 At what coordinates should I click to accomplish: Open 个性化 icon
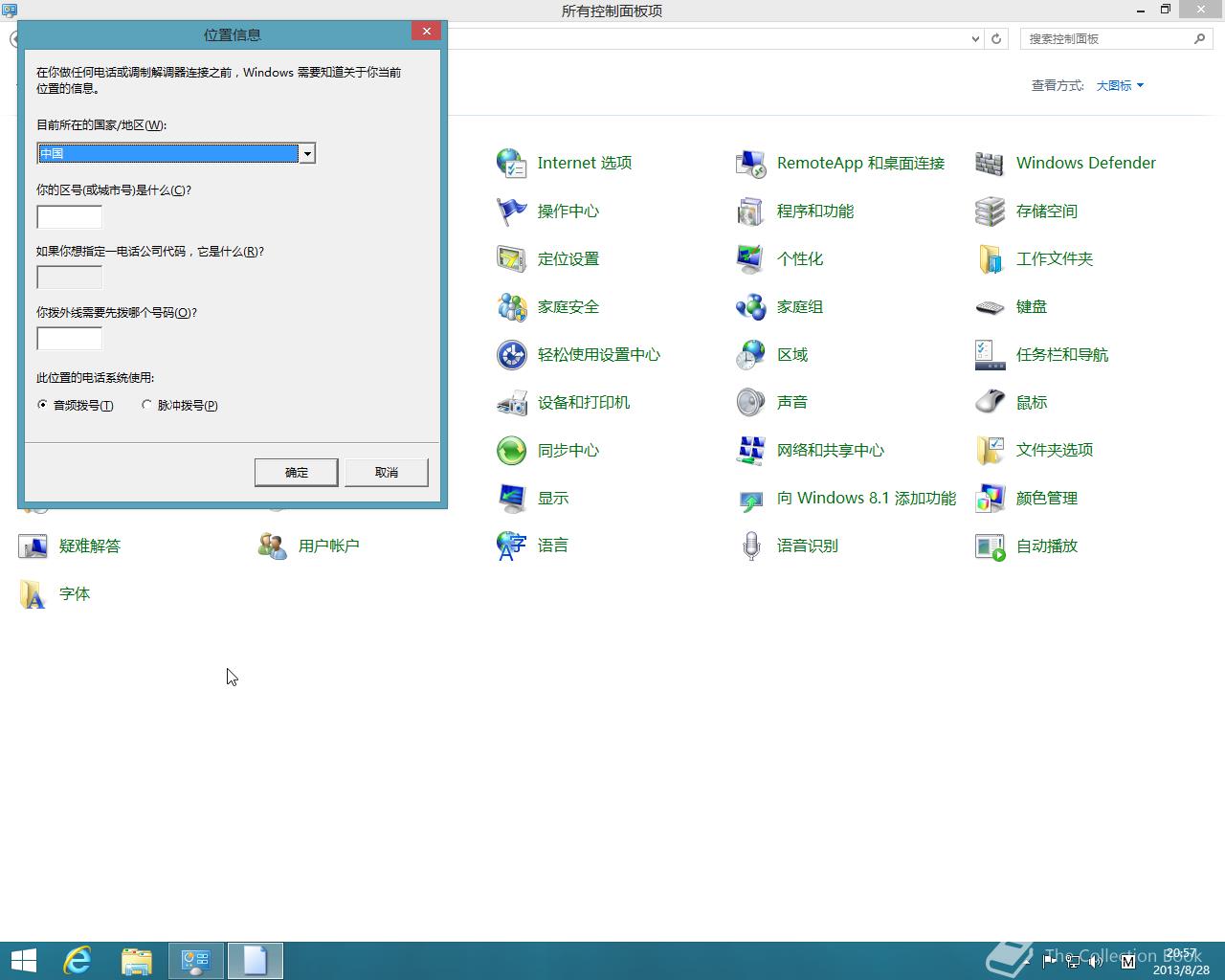[751, 258]
